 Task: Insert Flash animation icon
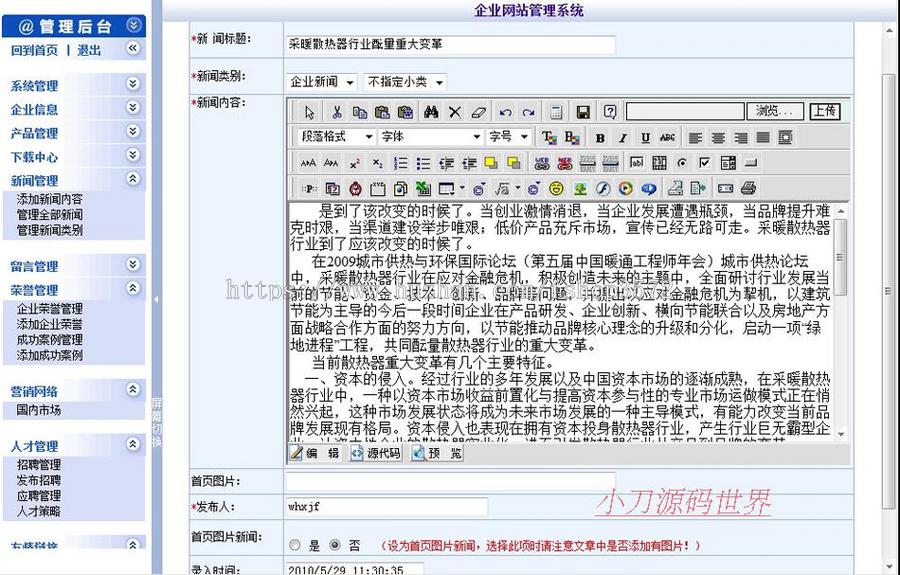[603, 188]
